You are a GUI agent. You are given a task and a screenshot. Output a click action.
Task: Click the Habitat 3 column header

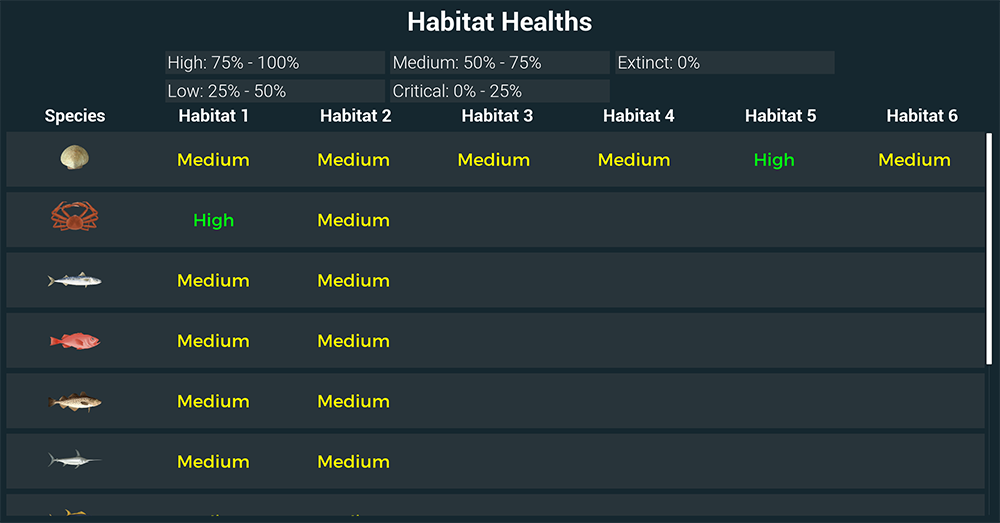pyautogui.click(x=497, y=116)
